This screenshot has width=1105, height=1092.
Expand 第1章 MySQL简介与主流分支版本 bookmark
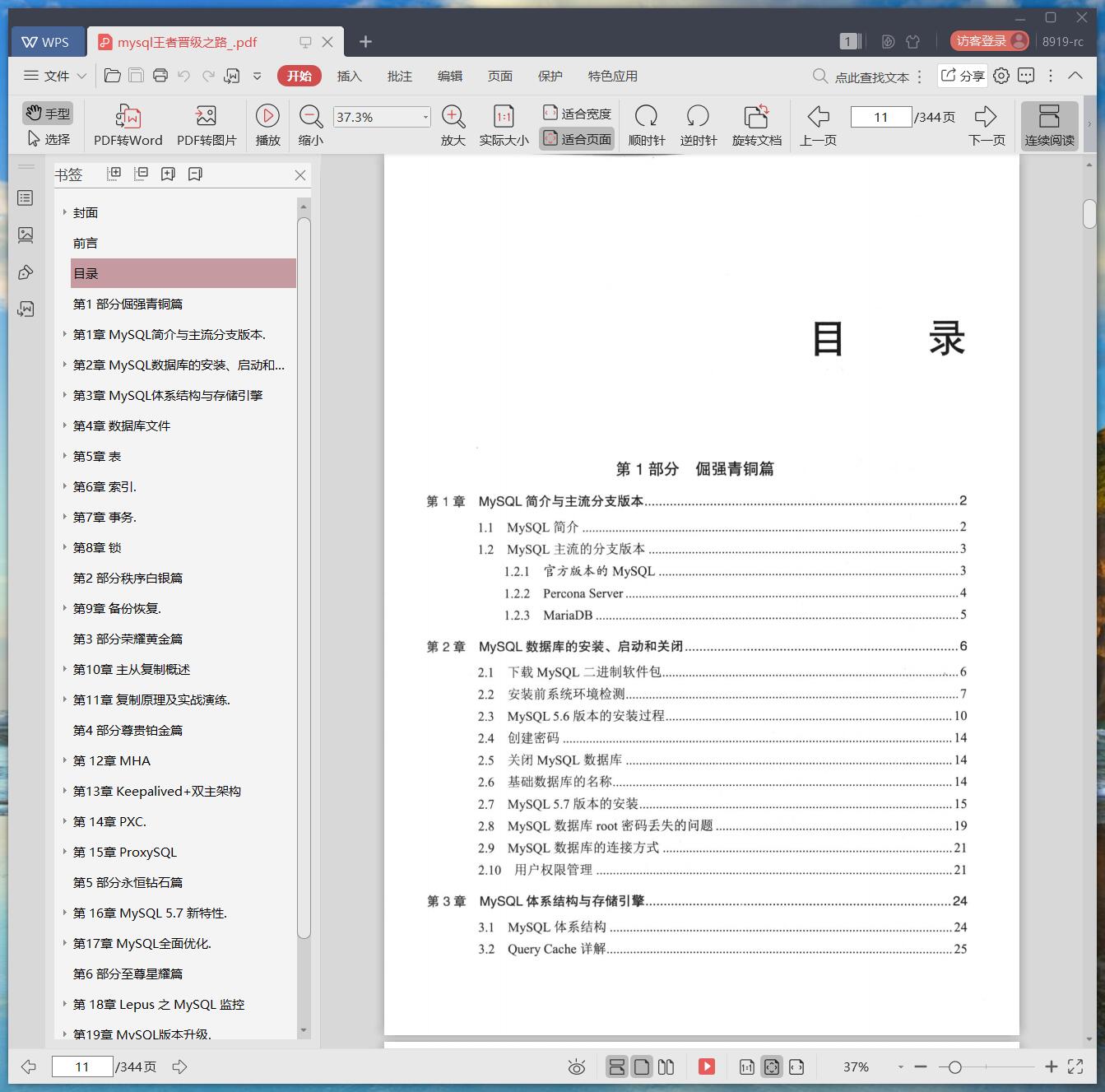tap(64, 334)
